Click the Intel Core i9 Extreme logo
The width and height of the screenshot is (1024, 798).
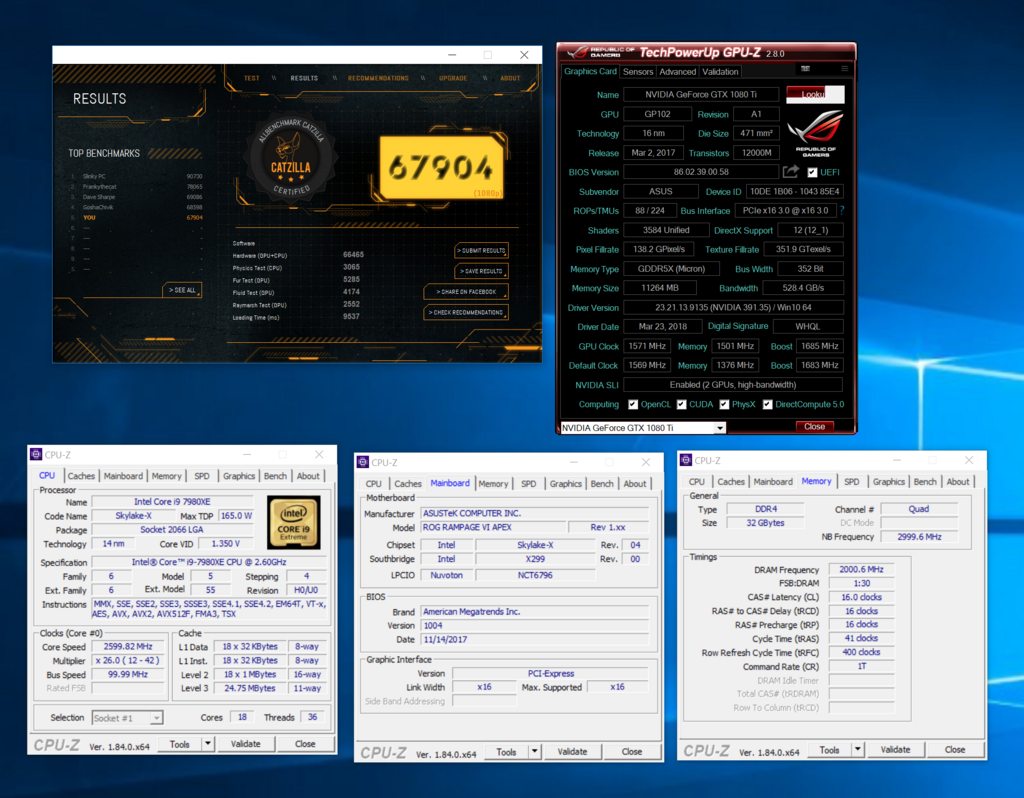(293, 522)
